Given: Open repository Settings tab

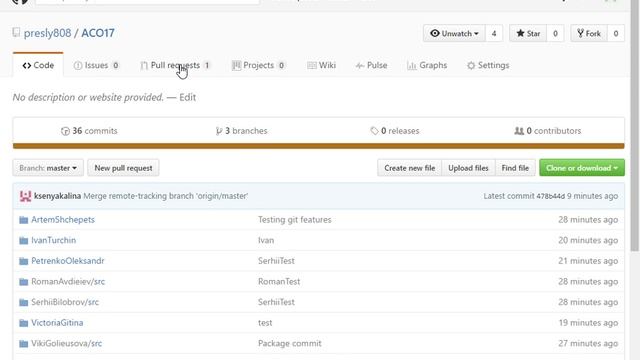Looking at the screenshot, I should coord(488,65).
